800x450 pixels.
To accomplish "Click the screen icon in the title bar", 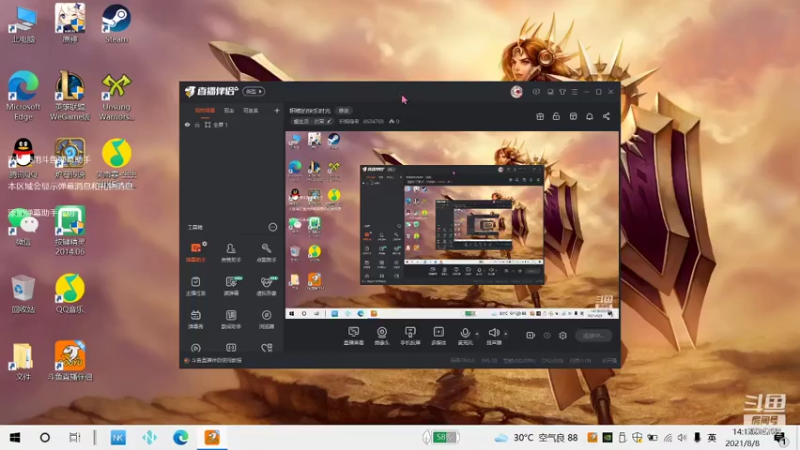I will click(x=550, y=92).
